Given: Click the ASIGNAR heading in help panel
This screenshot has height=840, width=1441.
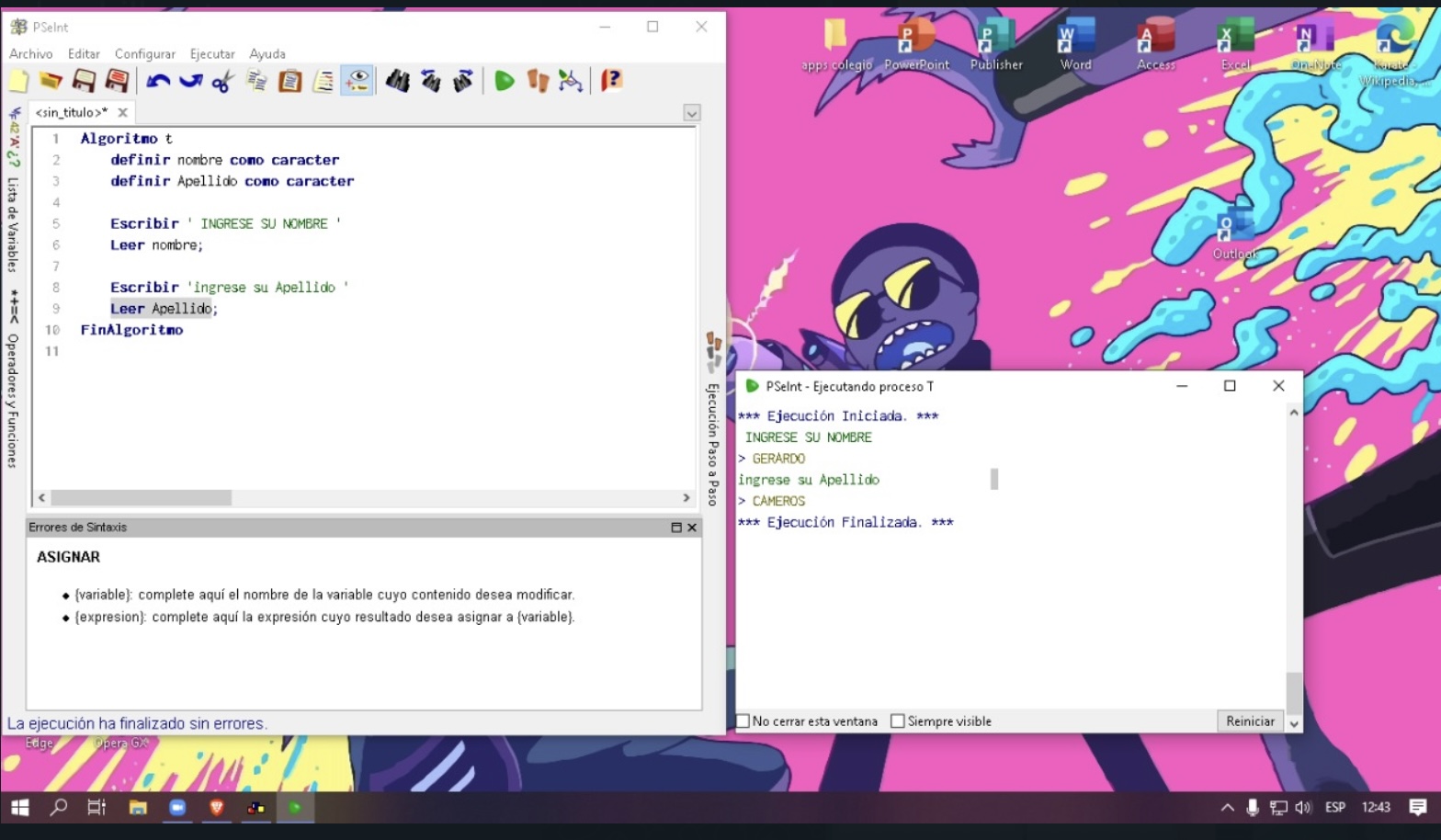Looking at the screenshot, I should pos(68,557).
